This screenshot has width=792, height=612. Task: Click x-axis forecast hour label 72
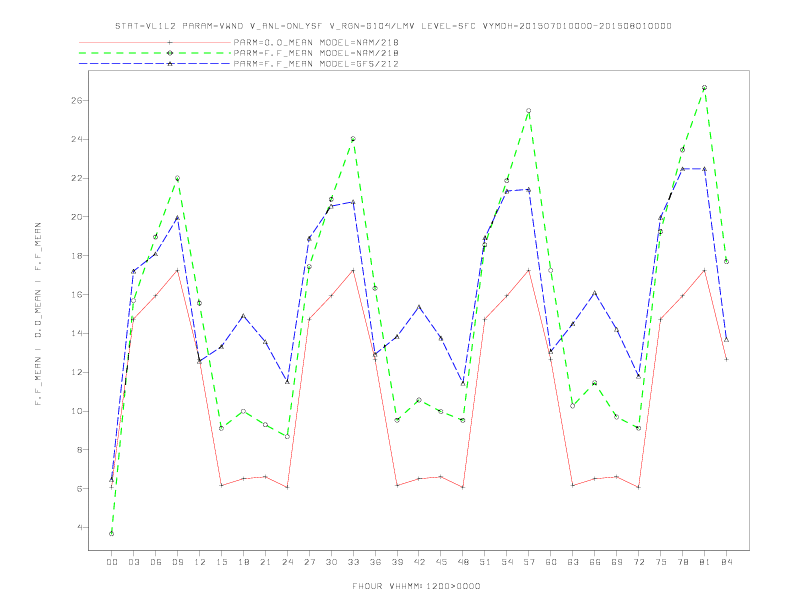(638, 562)
